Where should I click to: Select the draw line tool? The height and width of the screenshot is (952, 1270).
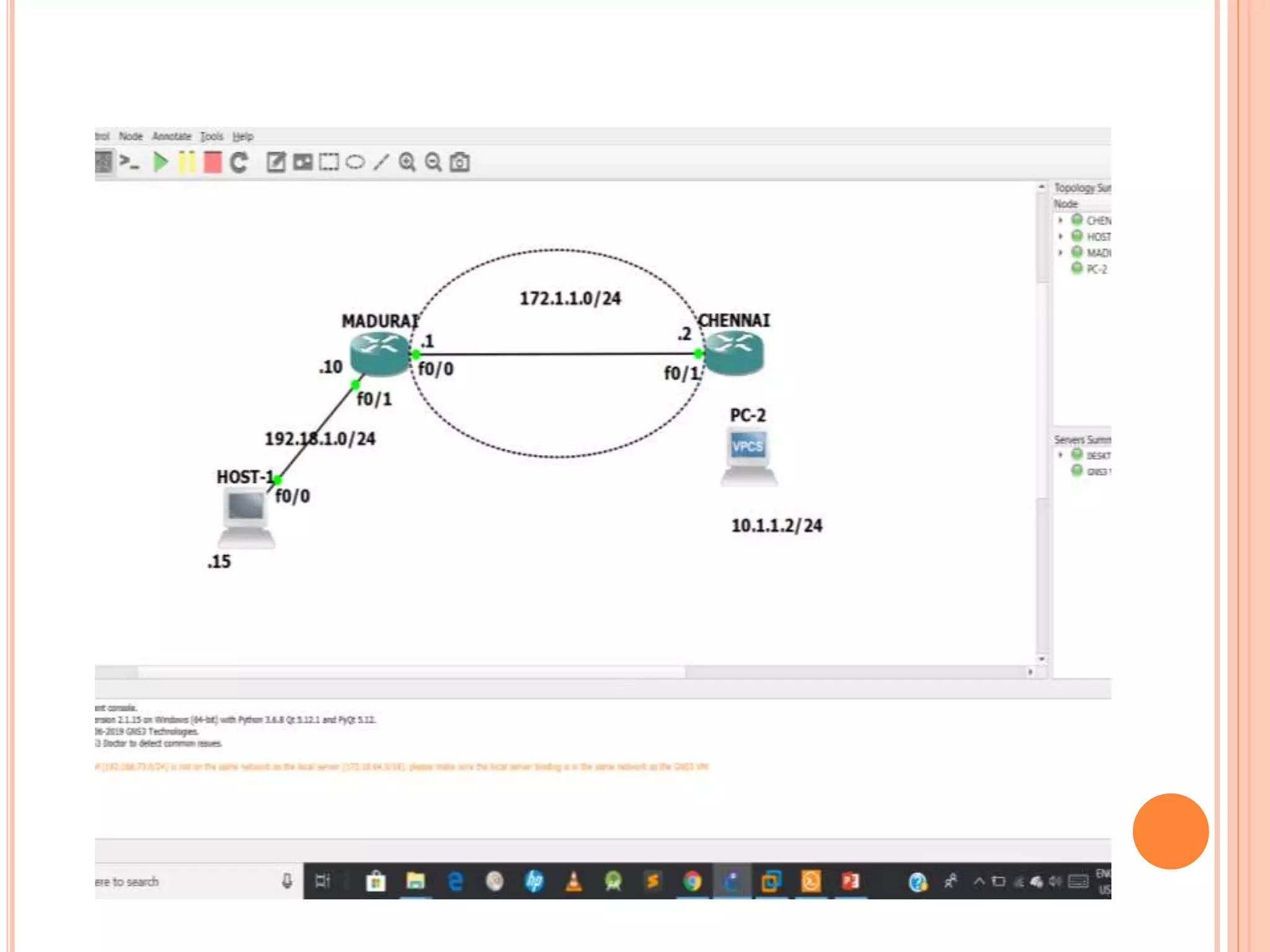pyautogui.click(x=381, y=162)
